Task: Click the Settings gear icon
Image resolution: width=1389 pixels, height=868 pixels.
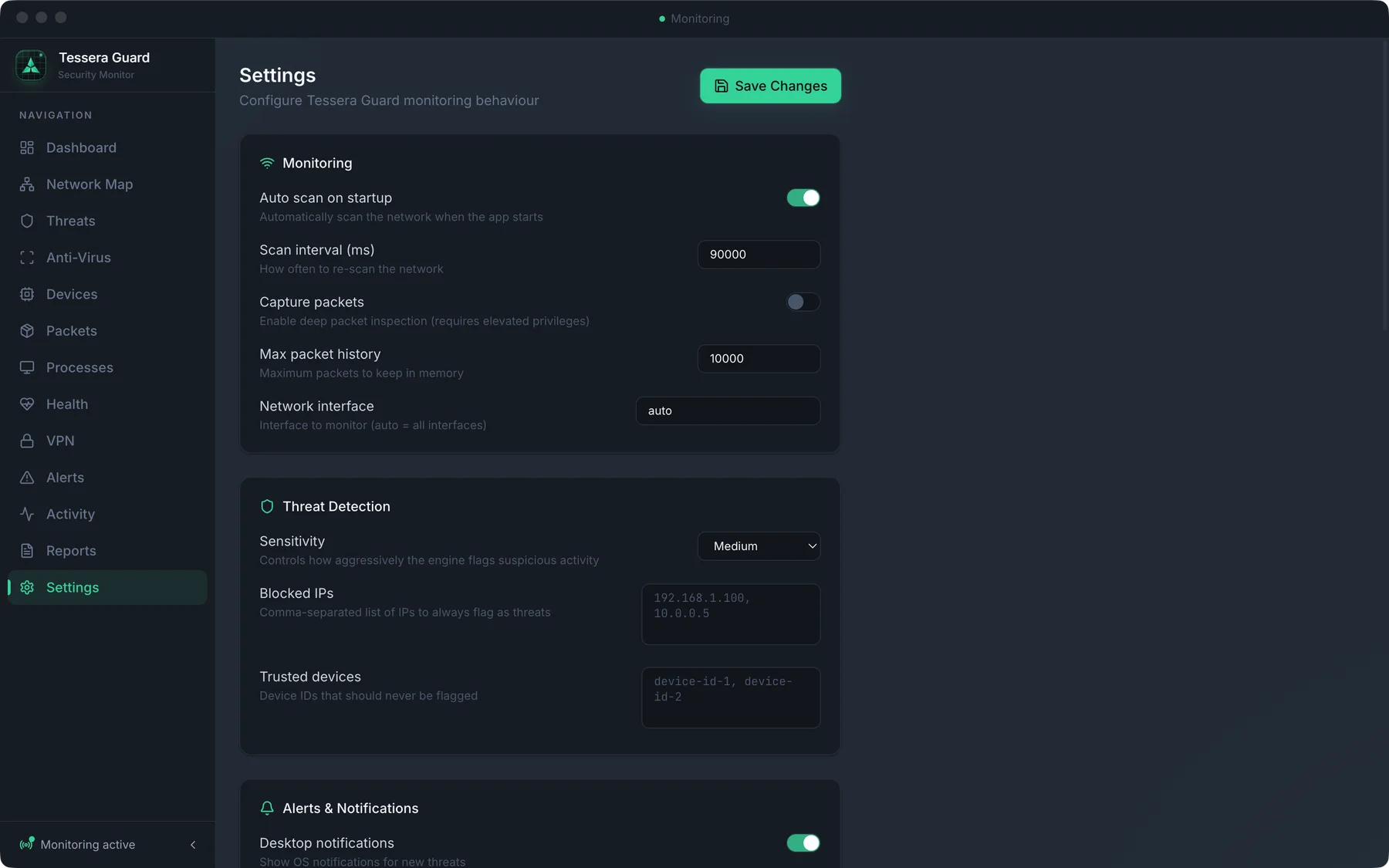Action: 27,587
